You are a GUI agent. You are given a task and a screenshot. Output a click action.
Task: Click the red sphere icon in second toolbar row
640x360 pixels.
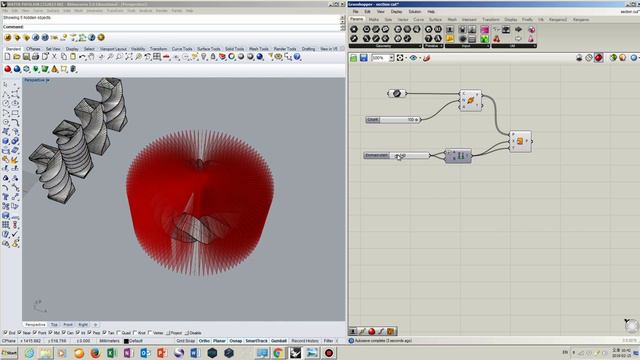(7, 69)
